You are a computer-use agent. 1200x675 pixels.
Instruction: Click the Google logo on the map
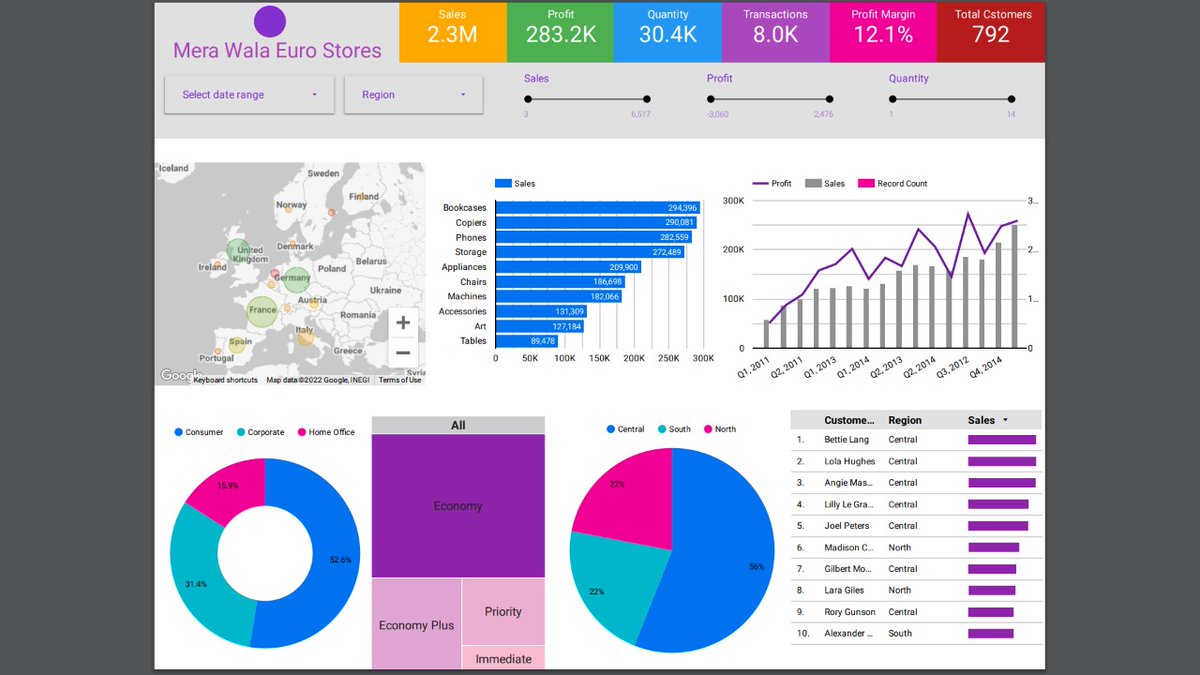(178, 375)
